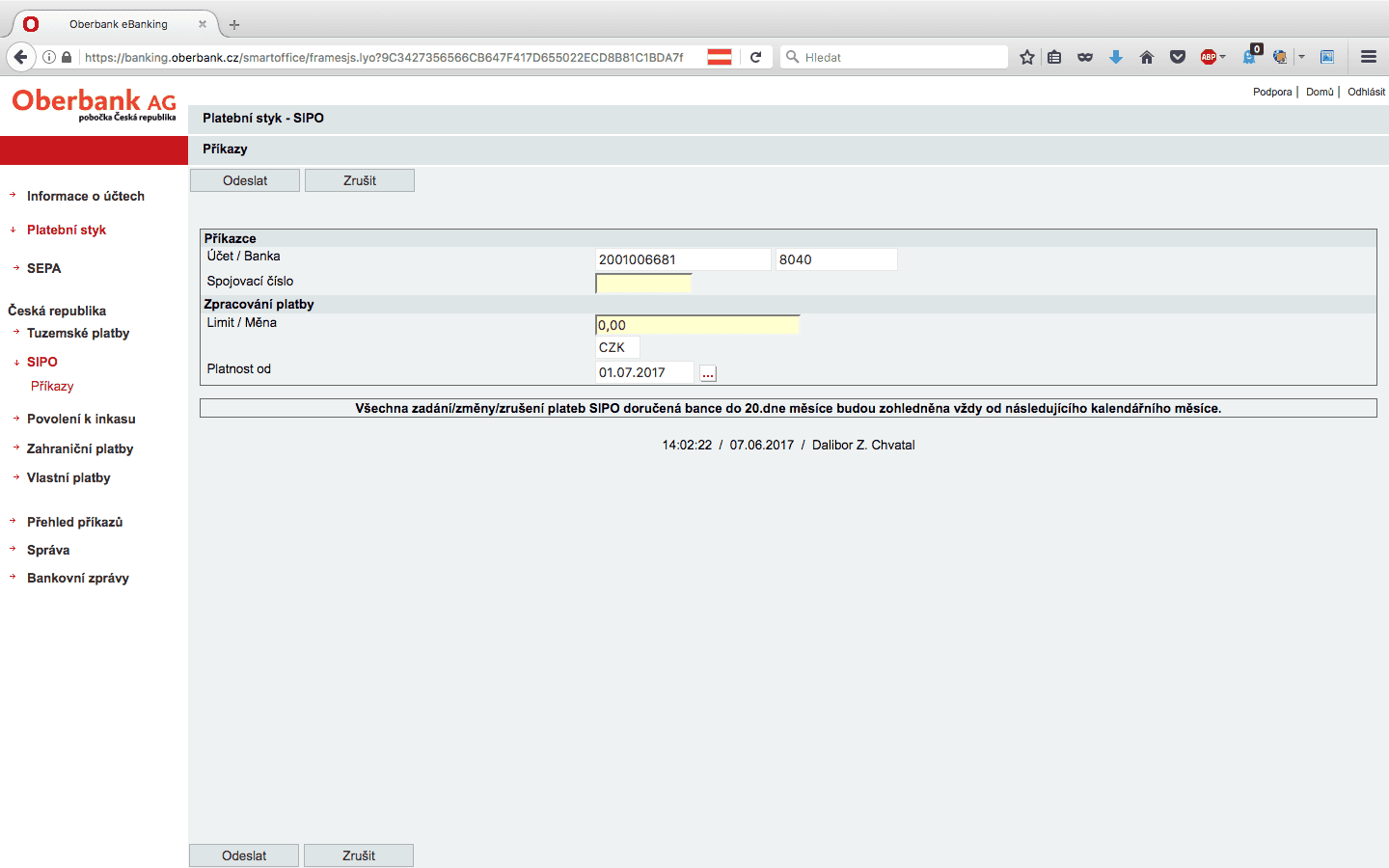The width and height of the screenshot is (1389, 868).
Task: Click Odhlásit to log out
Action: (x=1366, y=92)
